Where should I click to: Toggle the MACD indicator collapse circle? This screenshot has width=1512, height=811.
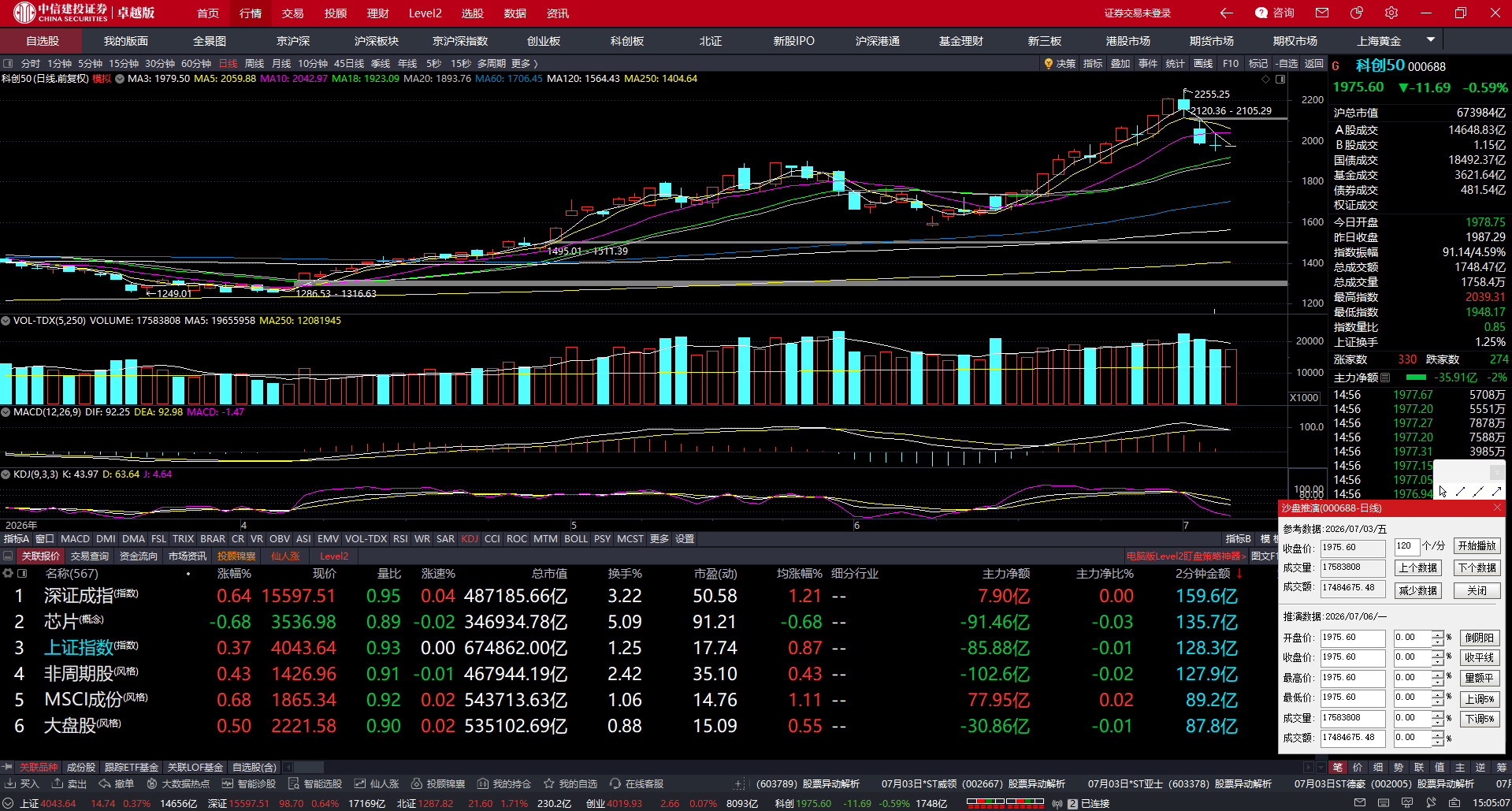pos(6,412)
